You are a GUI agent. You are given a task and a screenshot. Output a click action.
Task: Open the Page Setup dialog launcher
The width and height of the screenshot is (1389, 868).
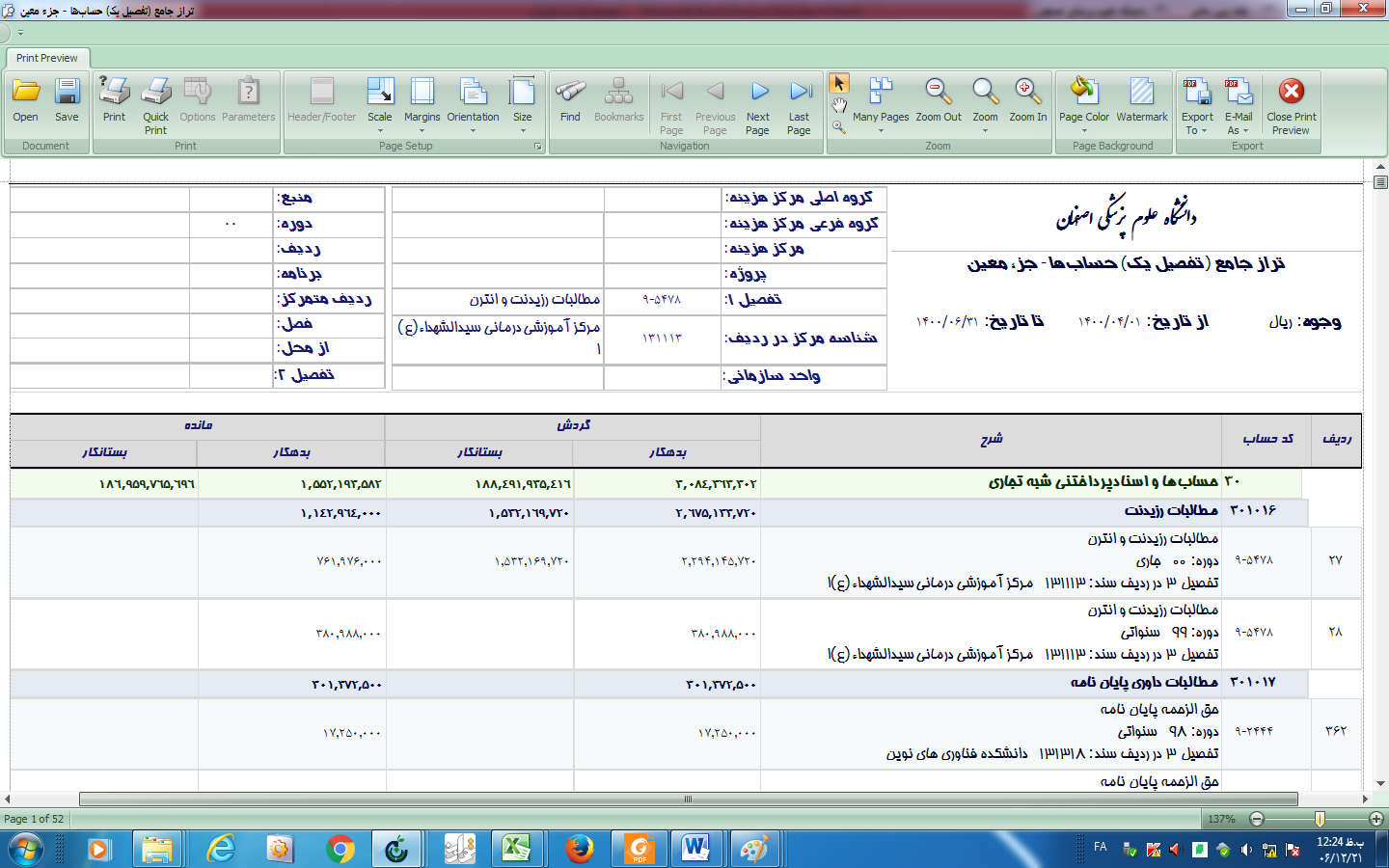538,147
